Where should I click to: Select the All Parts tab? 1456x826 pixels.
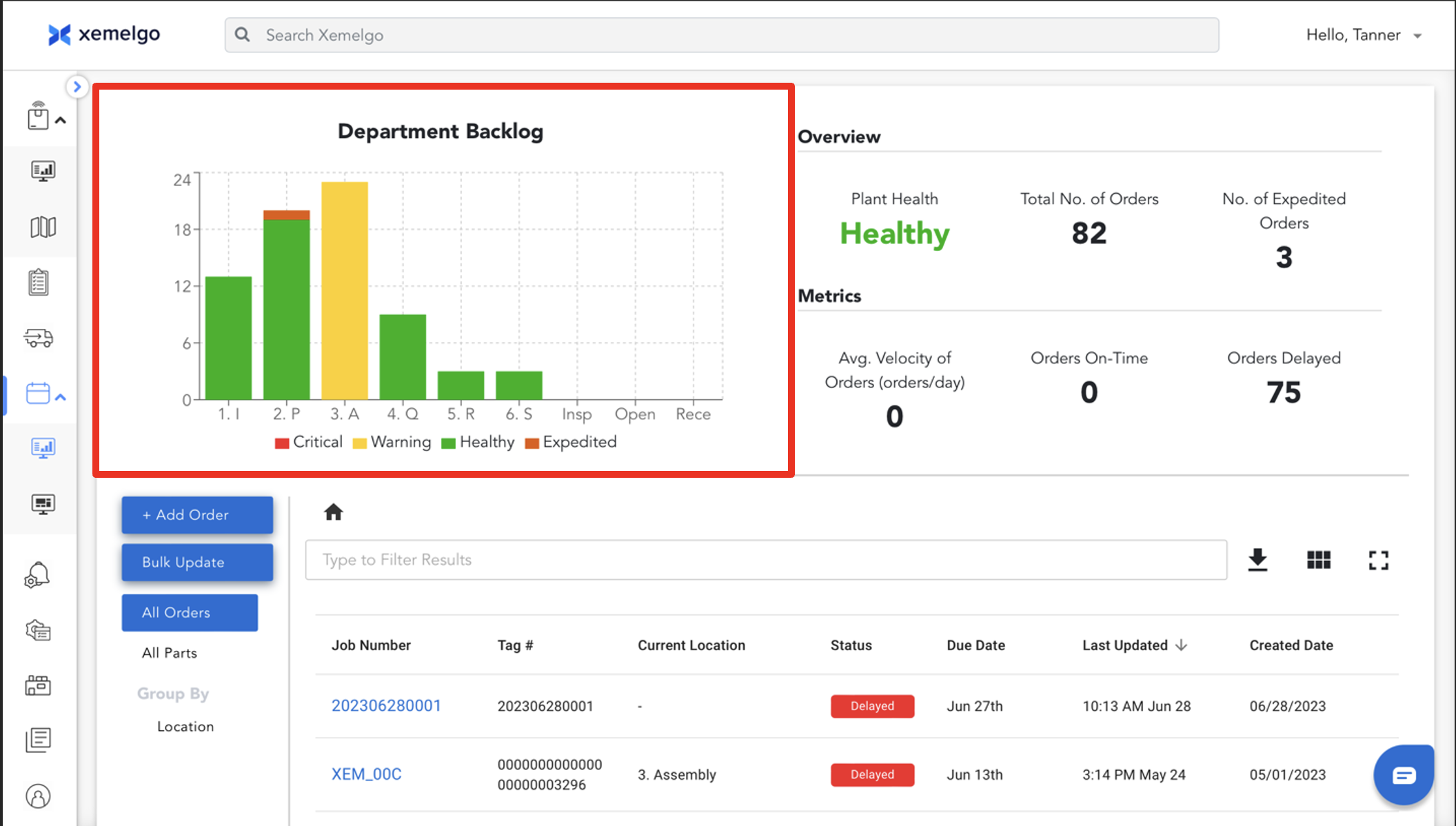pyautogui.click(x=170, y=653)
